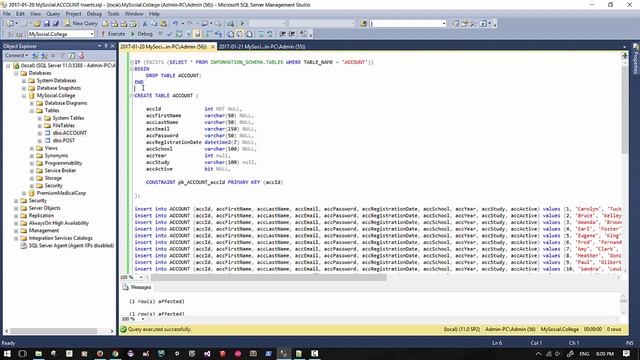Click the Paste clipboard icon
This screenshot has height=360, width=640.
pos(163,24)
